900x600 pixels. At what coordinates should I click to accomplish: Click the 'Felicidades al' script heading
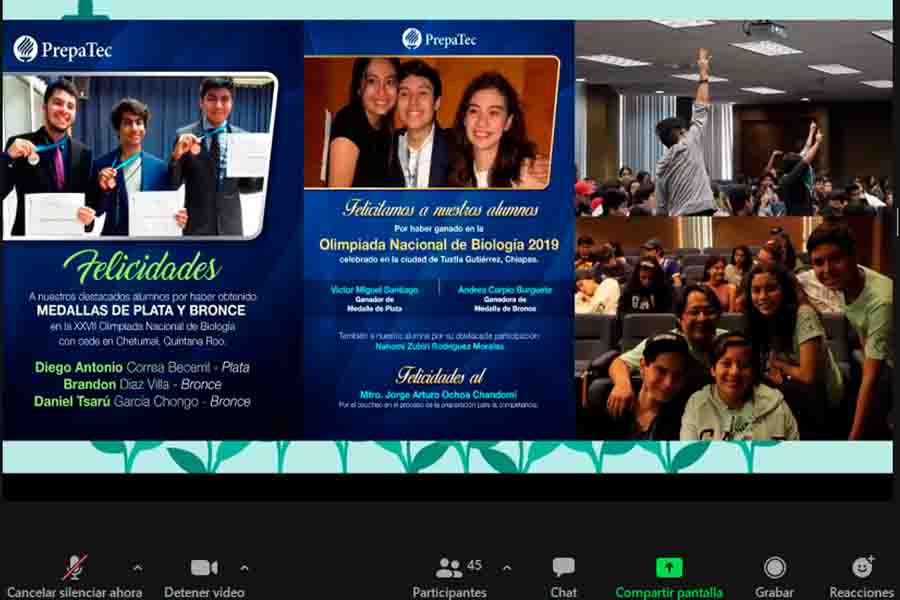point(440,376)
